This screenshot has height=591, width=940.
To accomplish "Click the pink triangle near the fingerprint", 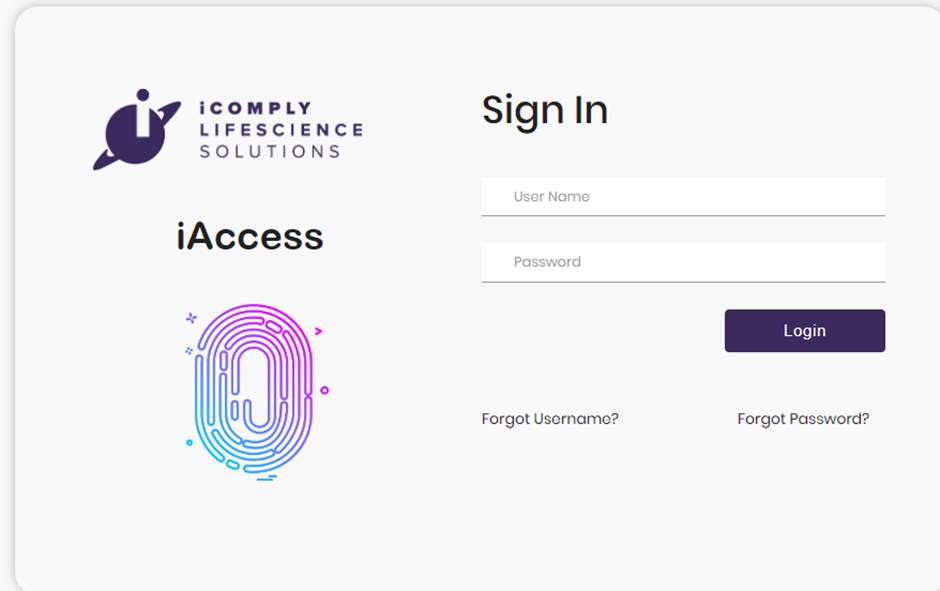I will [x=318, y=330].
